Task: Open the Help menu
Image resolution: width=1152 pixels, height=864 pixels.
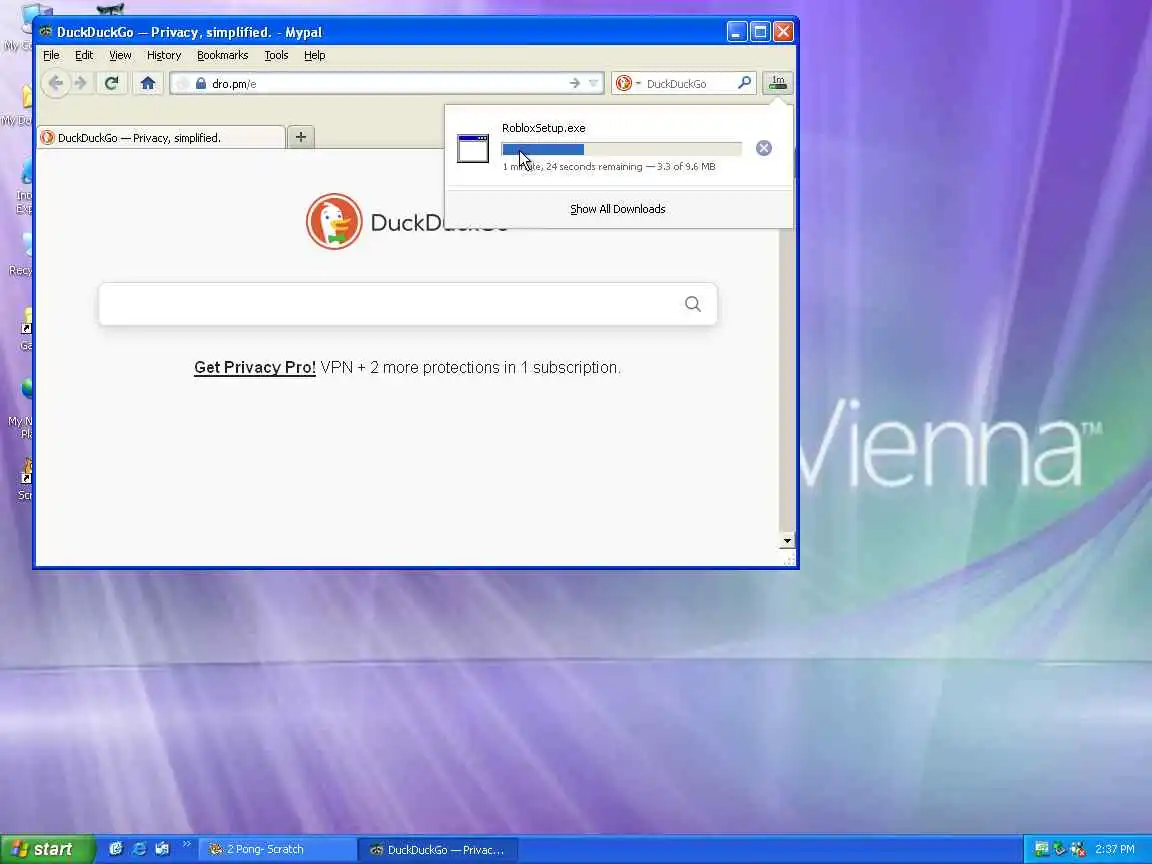Action: pos(314,55)
